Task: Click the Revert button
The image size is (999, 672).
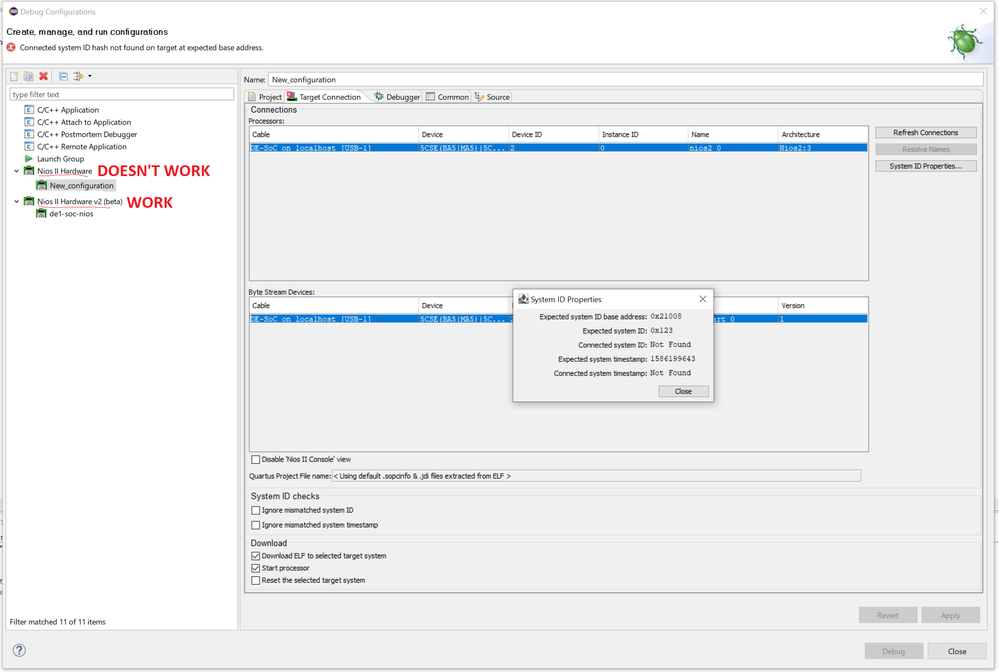Action: [888, 615]
